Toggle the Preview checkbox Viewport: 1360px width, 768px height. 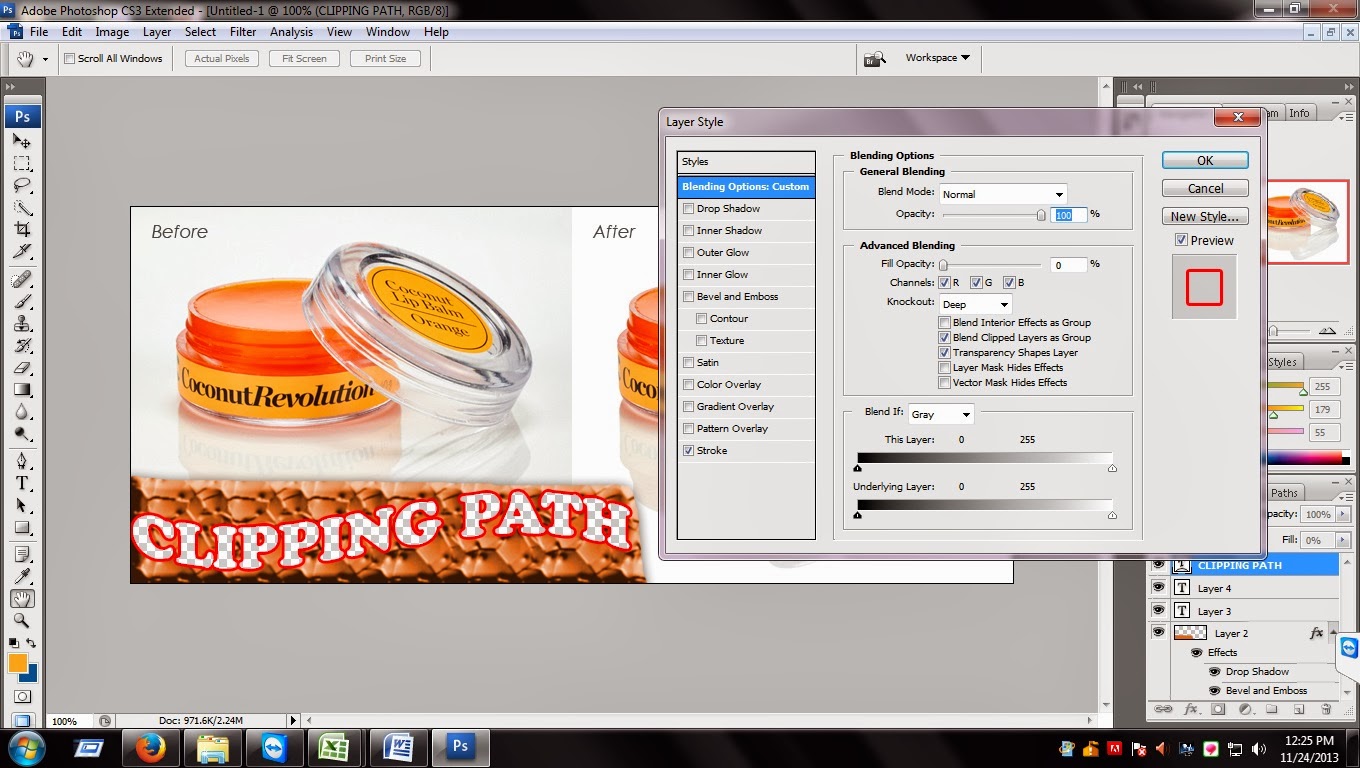(x=1181, y=240)
